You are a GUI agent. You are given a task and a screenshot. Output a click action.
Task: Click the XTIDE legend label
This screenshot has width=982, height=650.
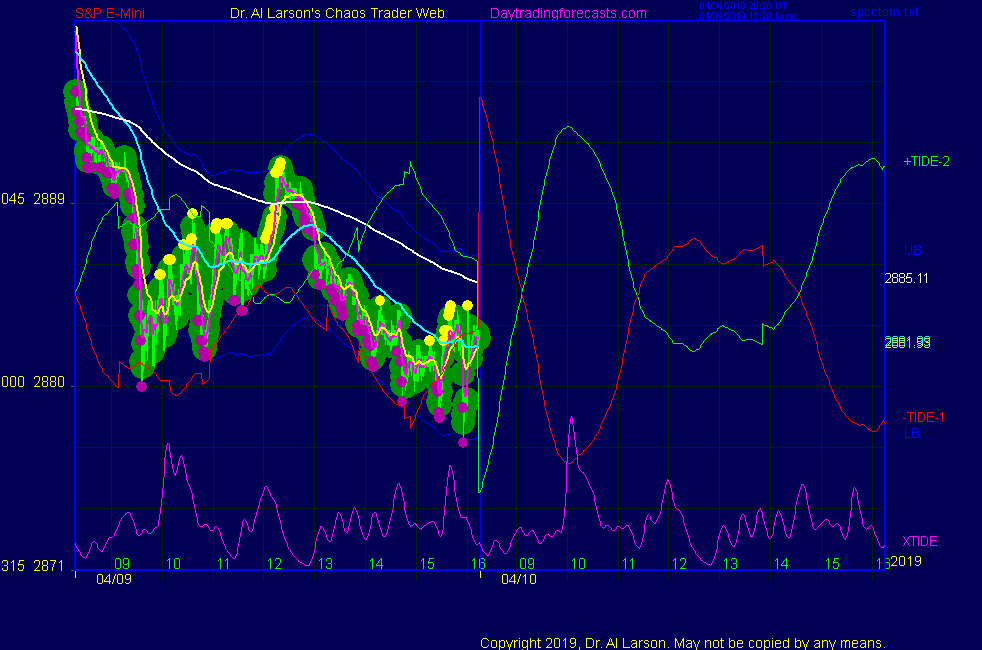[x=919, y=541]
